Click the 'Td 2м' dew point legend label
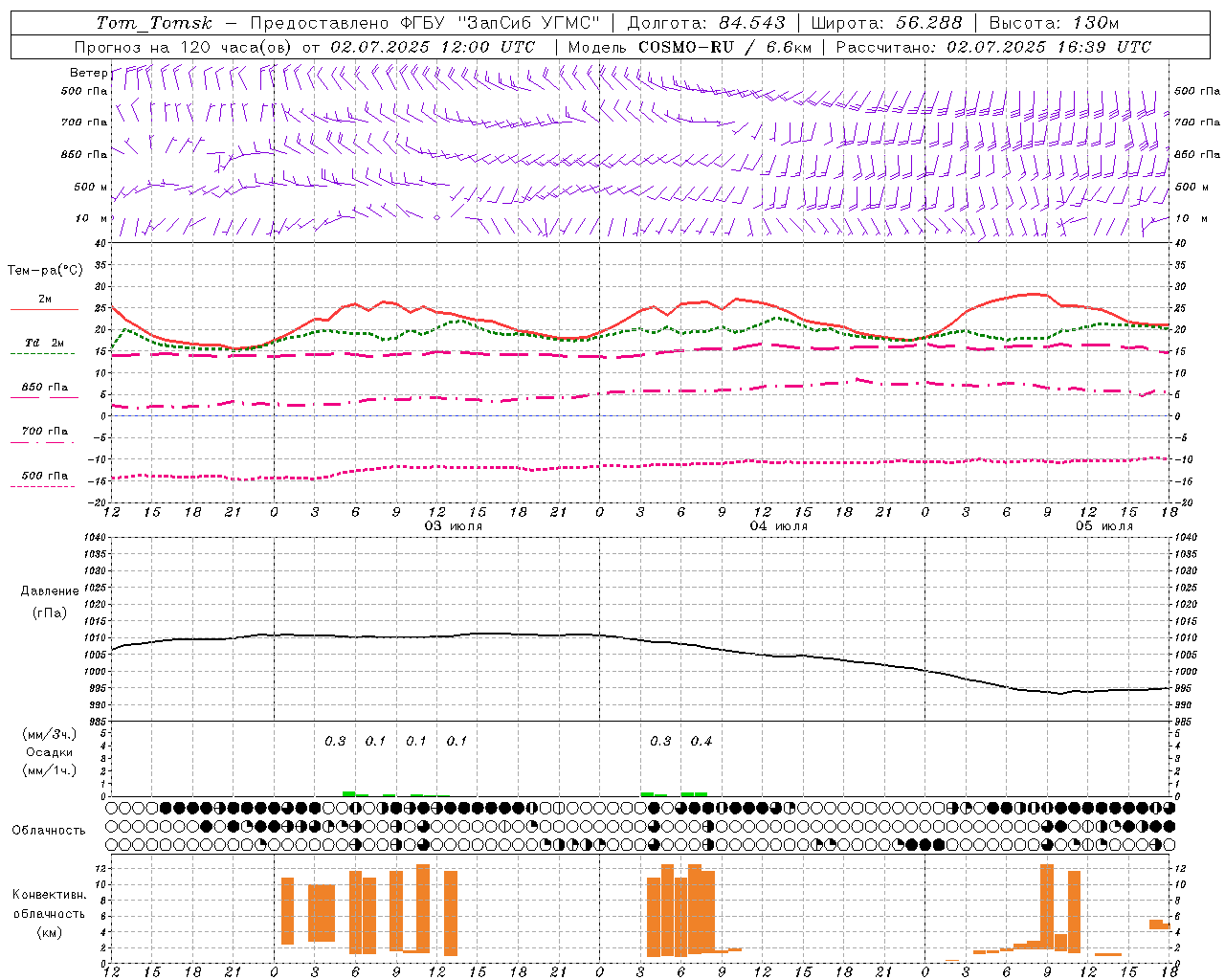Screen dimensions: 1225x980 44,343
